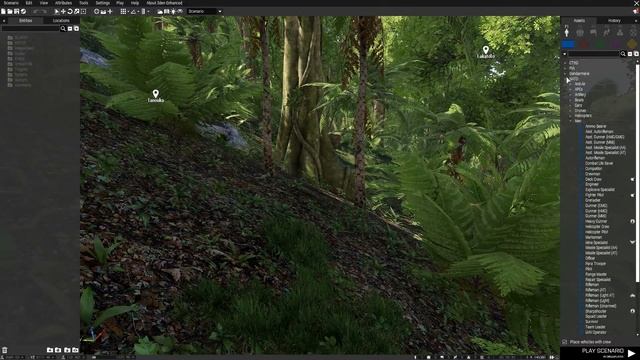Toggle the flashlight lamp icon

tap(173, 11)
